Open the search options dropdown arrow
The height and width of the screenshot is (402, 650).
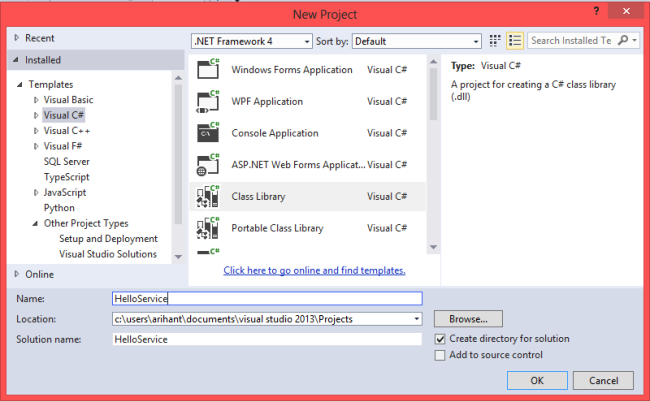pyautogui.click(x=634, y=40)
